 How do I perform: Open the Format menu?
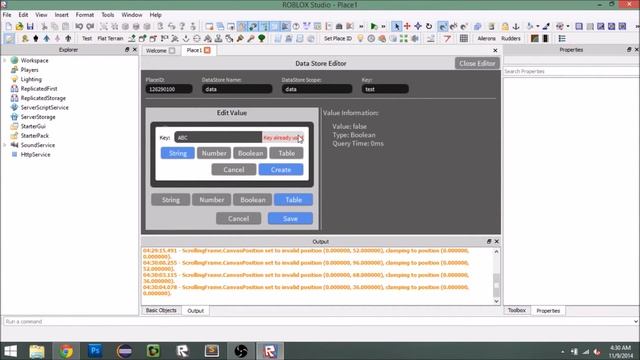(84, 15)
